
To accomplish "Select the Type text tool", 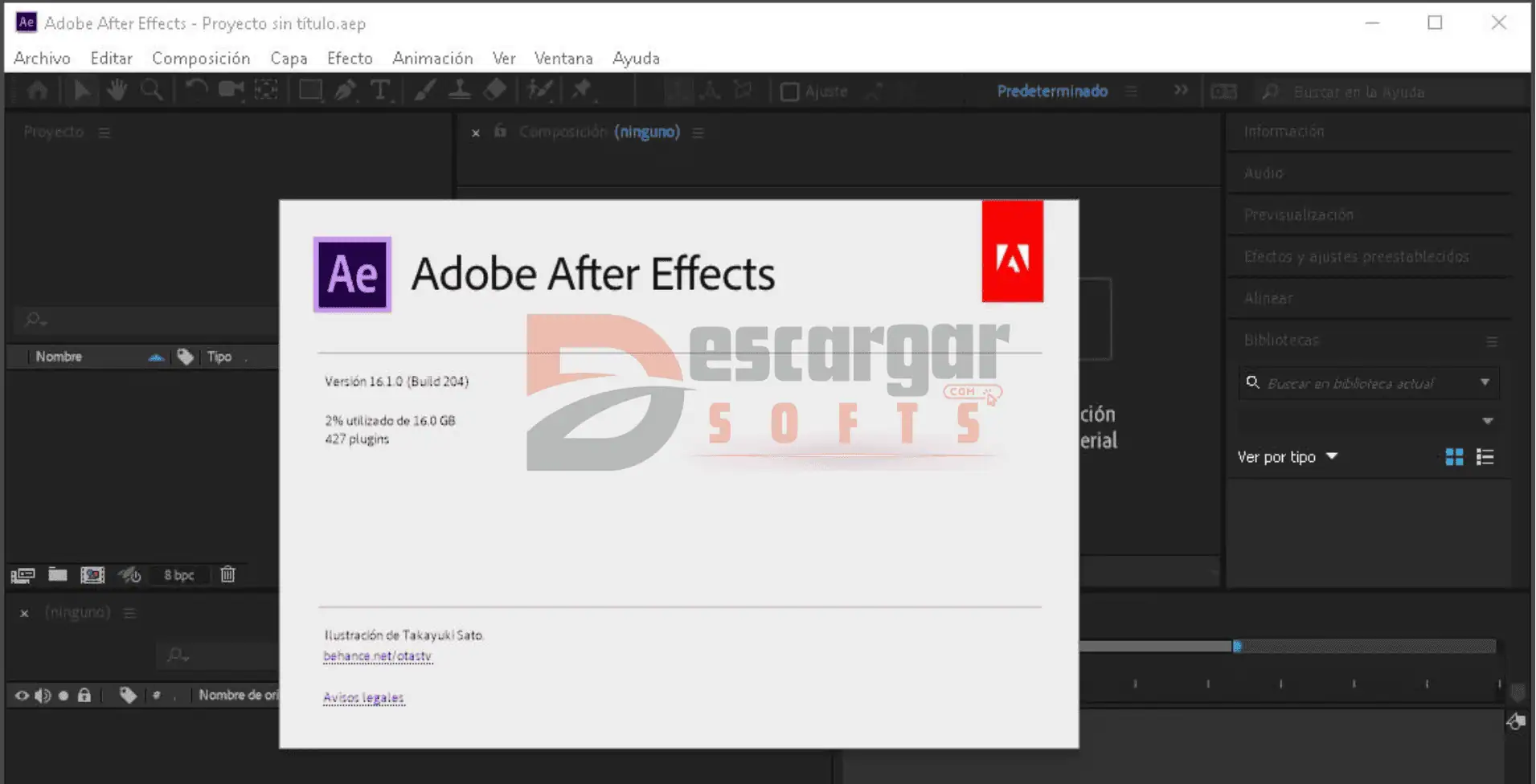I will click(x=380, y=91).
